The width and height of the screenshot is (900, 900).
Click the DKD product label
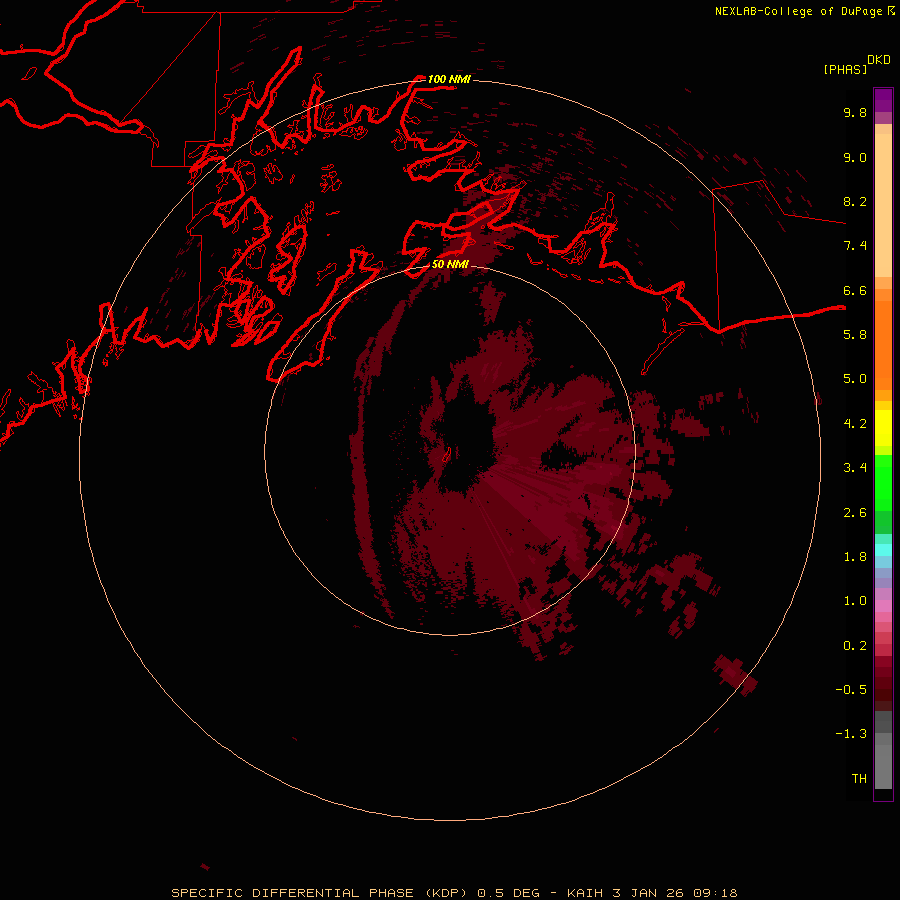click(x=879, y=59)
